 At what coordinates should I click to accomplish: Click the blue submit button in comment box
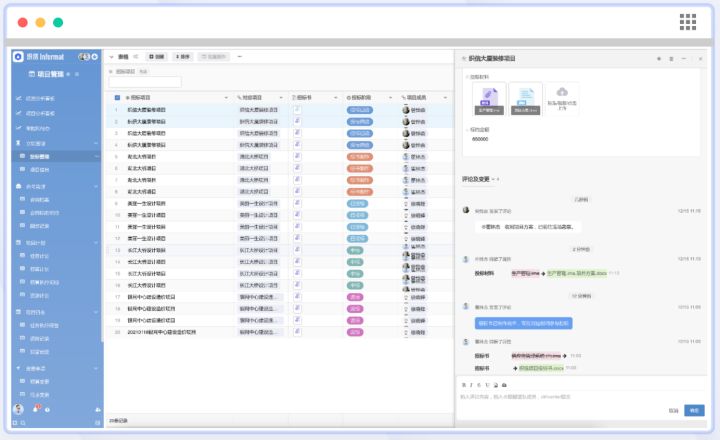tap(696, 410)
